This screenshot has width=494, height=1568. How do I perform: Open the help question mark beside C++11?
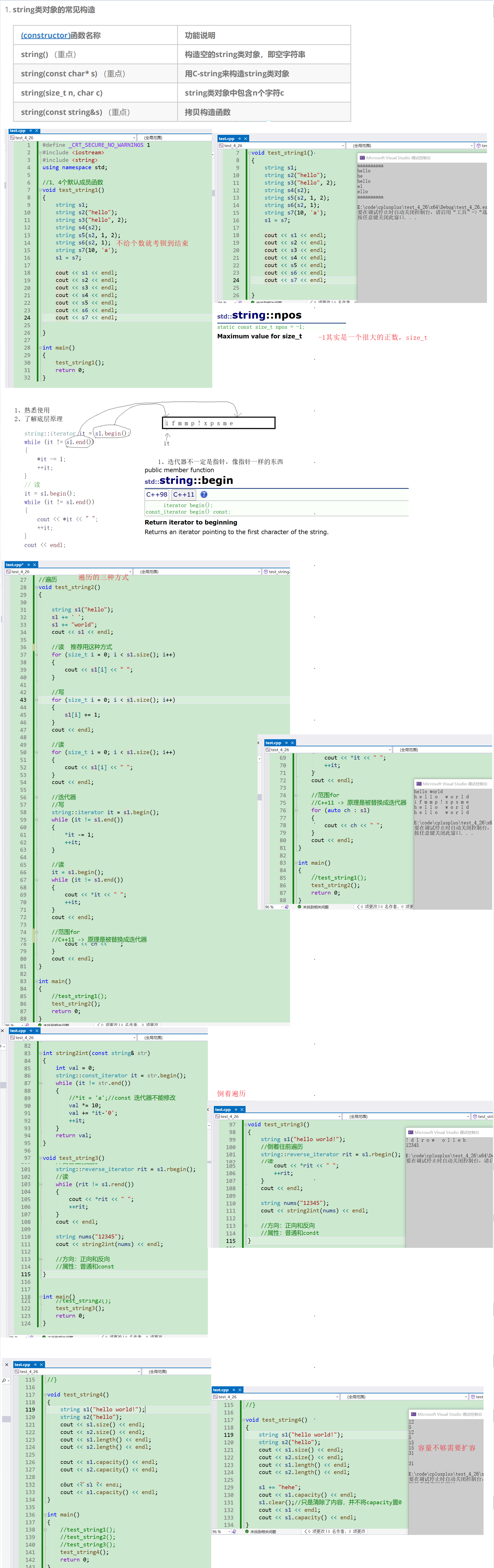point(204,494)
